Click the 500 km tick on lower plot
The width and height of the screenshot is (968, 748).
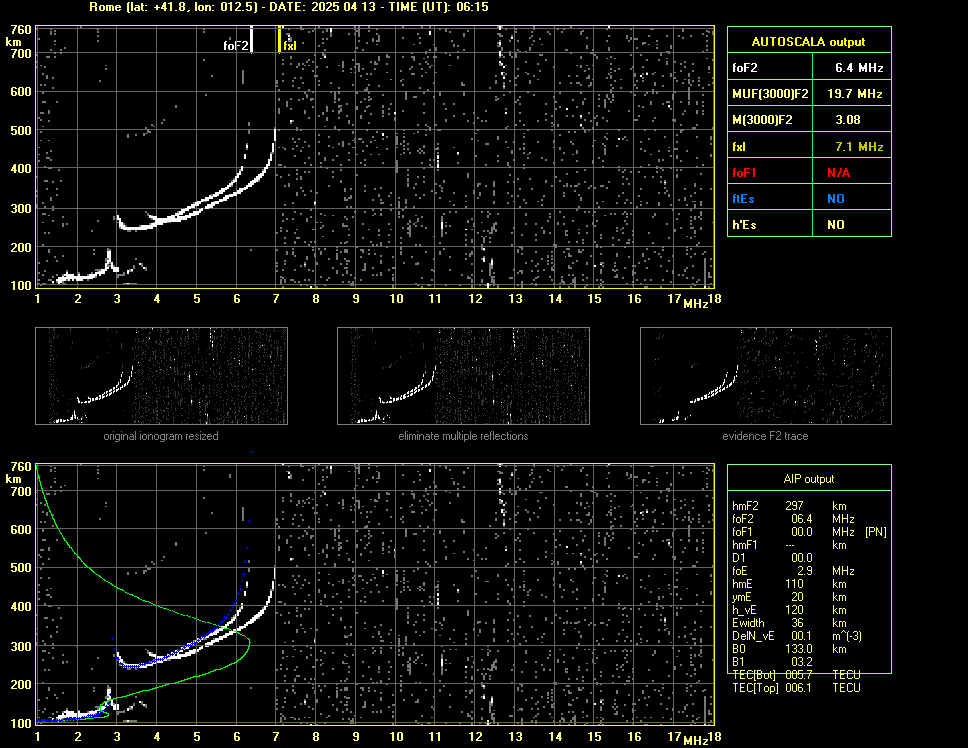coord(20,568)
